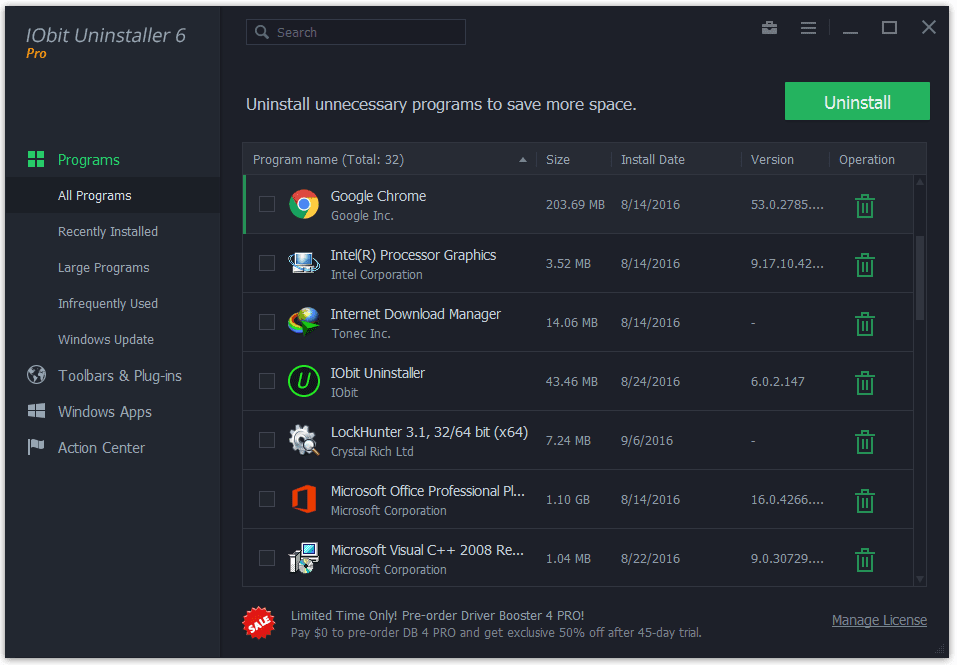The height and width of the screenshot is (665, 957).
Task: Click Microsoft Office size 1.10 GB
Action: coord(568,500)
